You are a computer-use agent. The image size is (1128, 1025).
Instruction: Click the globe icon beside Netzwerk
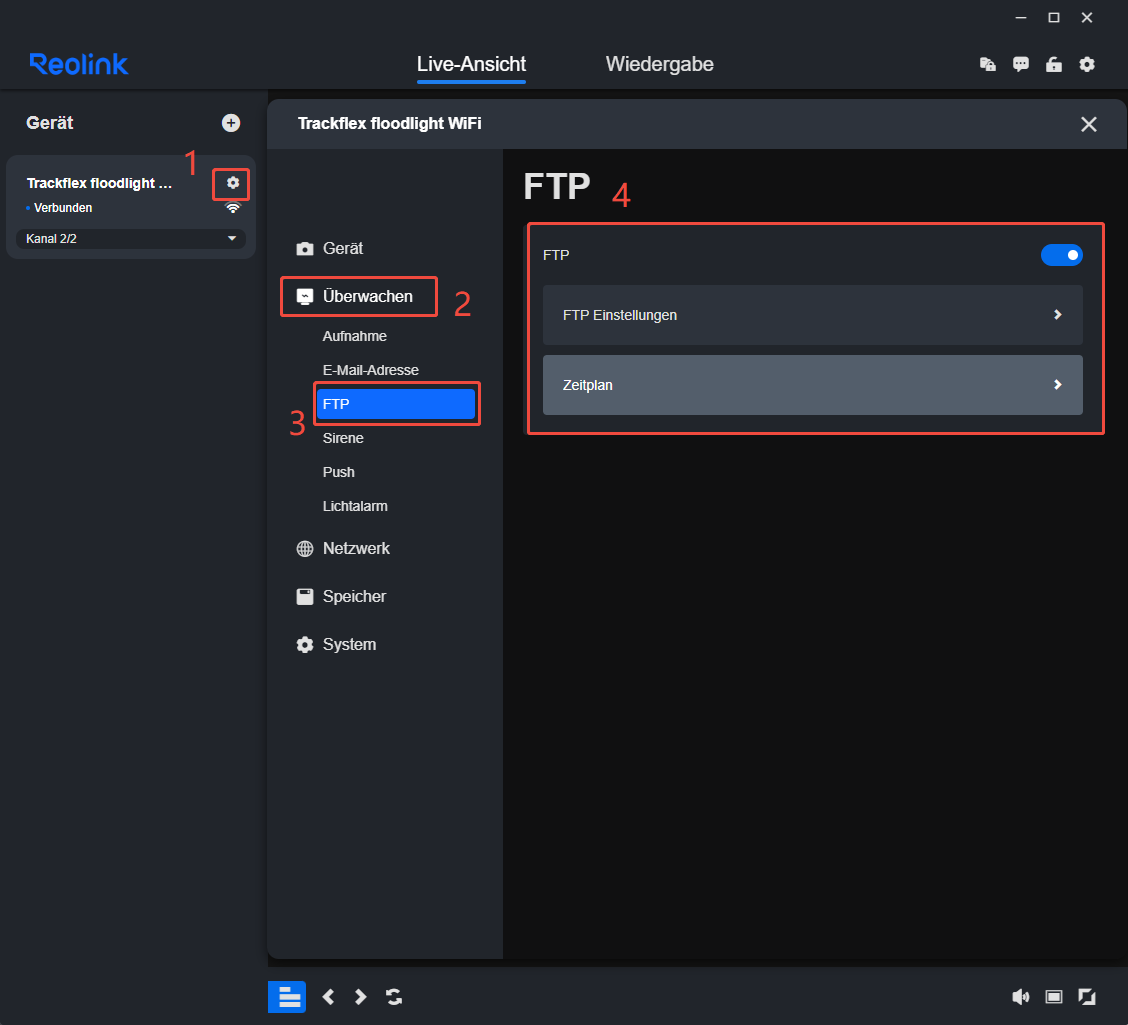305,549
